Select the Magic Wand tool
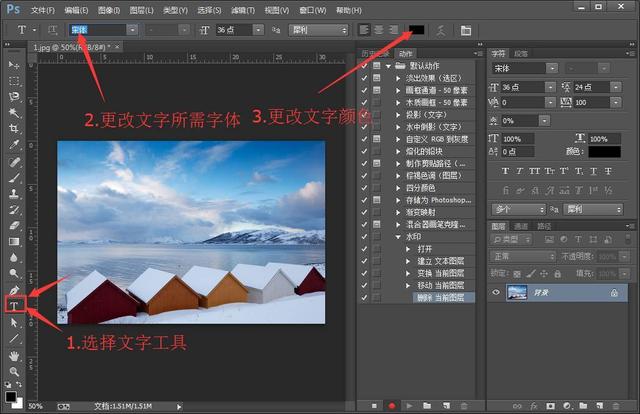Screen dimensions: 640x414 coord(14,113)
